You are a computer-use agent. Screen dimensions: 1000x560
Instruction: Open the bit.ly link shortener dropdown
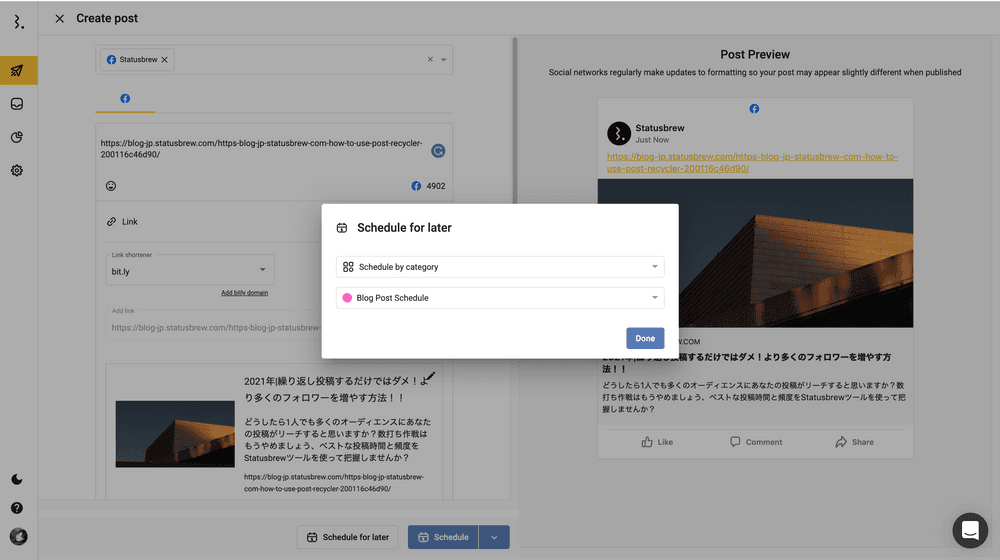click(190, 270)
